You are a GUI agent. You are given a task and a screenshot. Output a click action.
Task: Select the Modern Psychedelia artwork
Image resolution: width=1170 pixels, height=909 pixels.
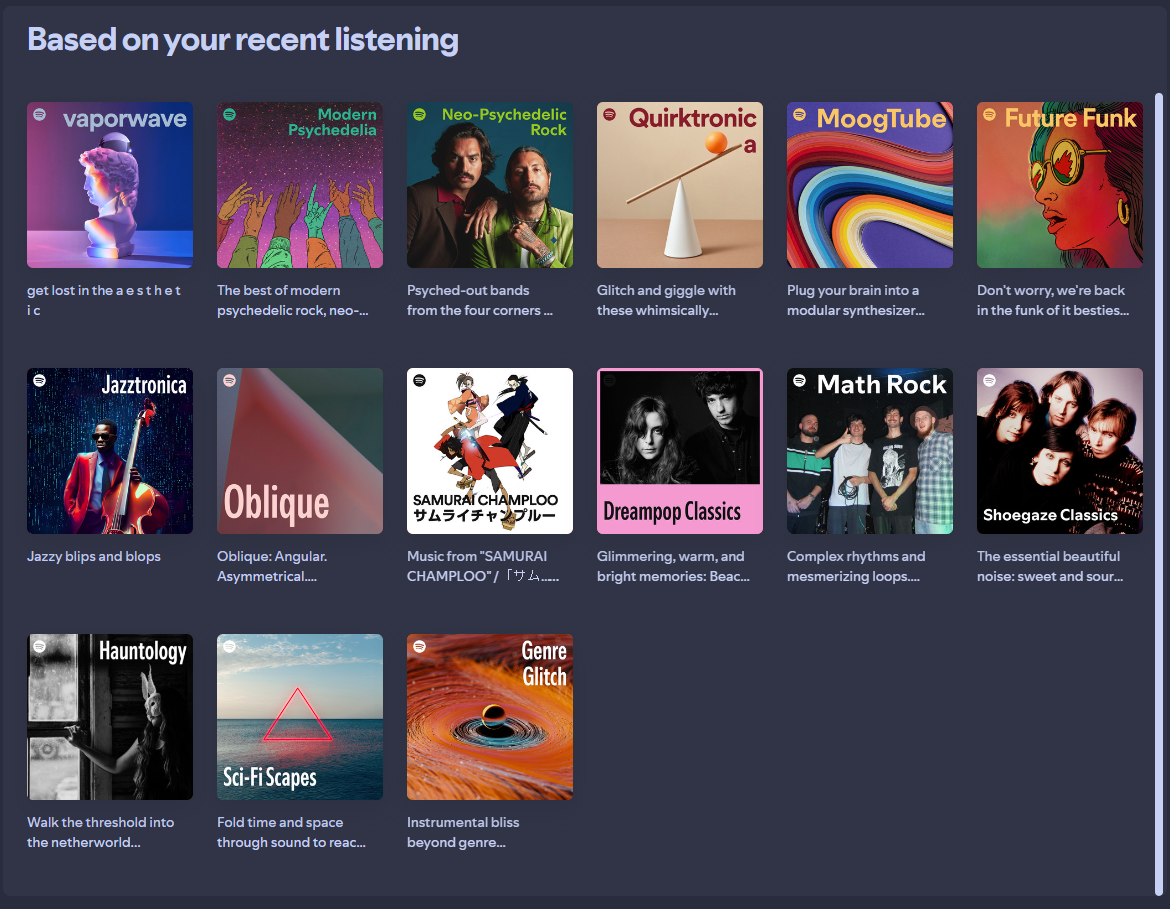click(x=300, y=185)
